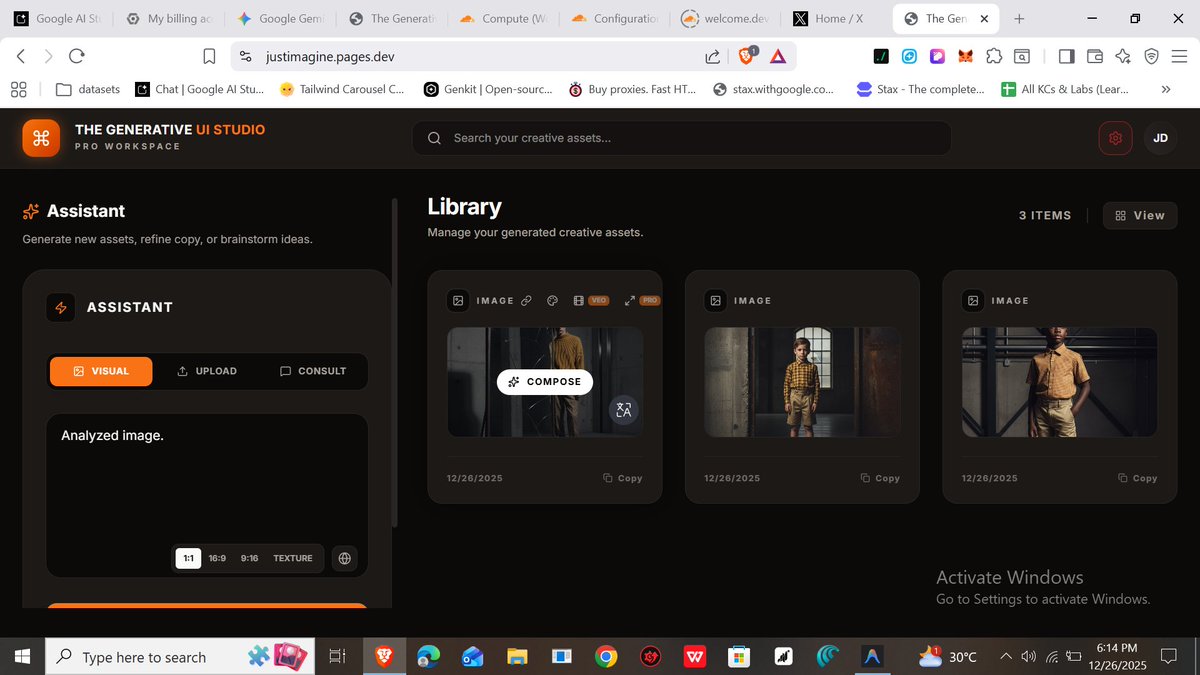Image resolution: width=1200 pixels, height=675 pixels.
Task: Click the image type icon on first card
Action: coord(458,300)
